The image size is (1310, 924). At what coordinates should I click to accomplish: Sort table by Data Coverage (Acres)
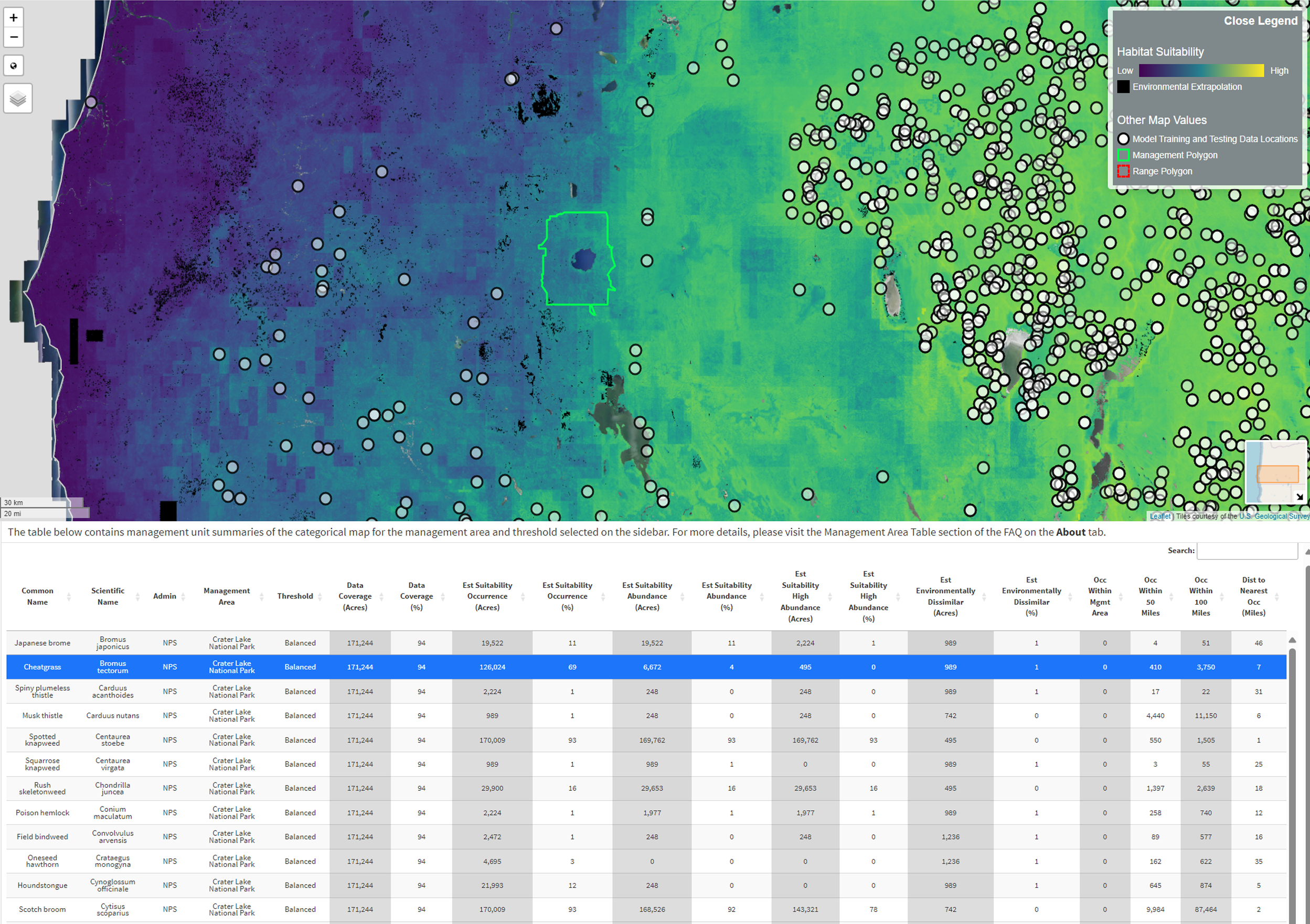click(355, 596)
